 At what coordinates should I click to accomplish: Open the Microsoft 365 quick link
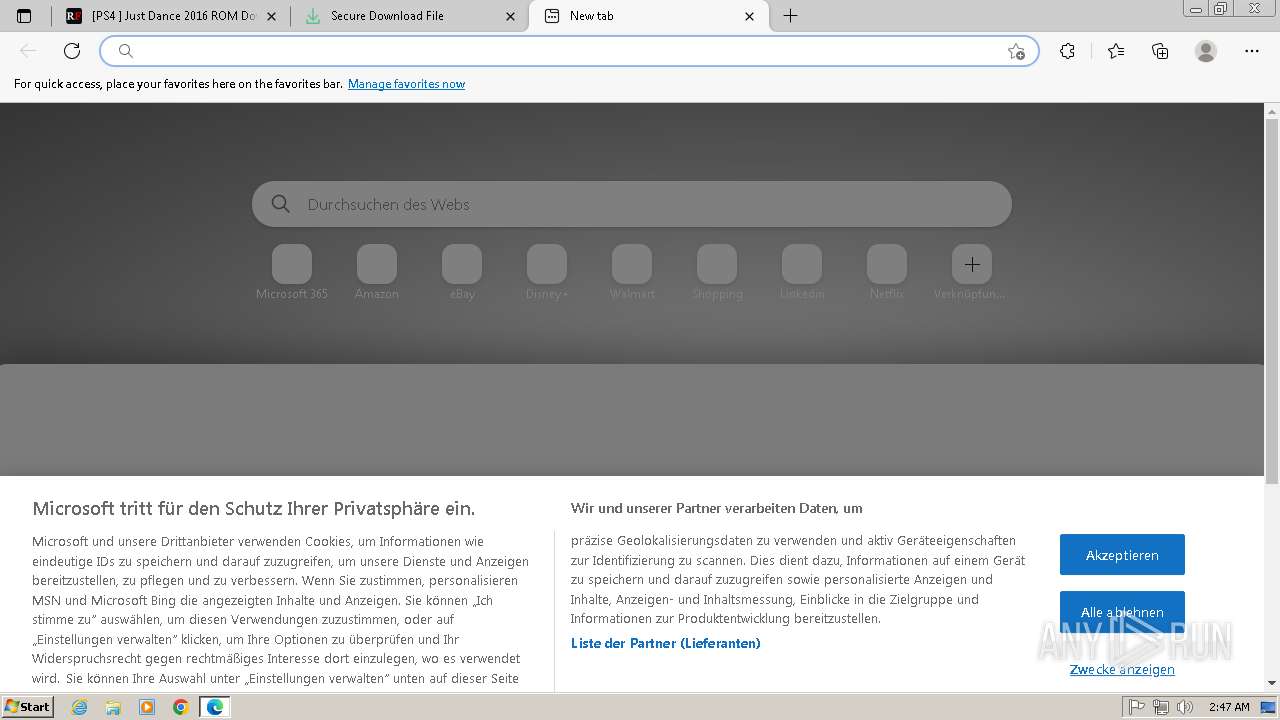click(292, 272)
